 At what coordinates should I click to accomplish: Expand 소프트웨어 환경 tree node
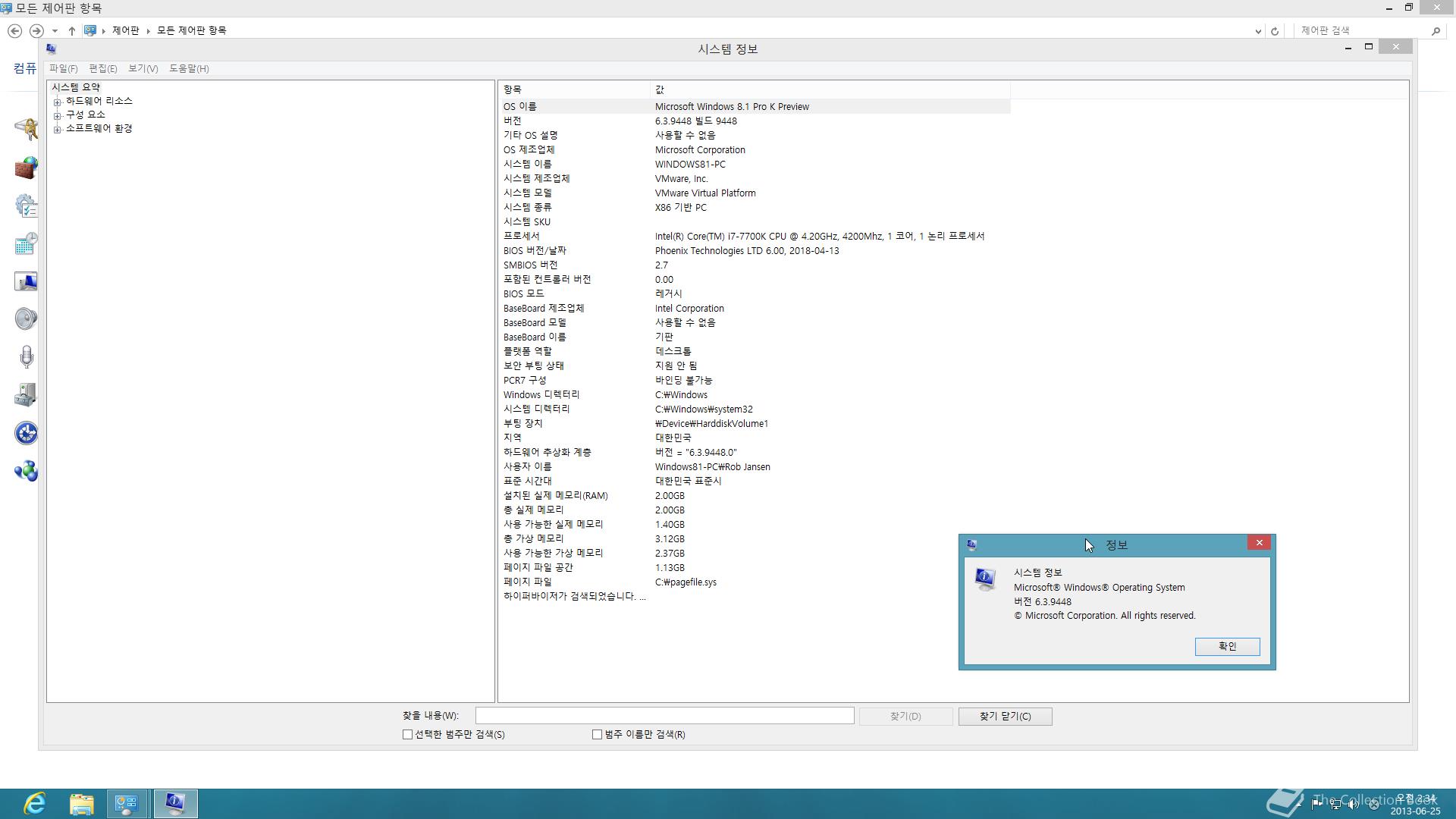pyautogui.click(x=57, y=129)
